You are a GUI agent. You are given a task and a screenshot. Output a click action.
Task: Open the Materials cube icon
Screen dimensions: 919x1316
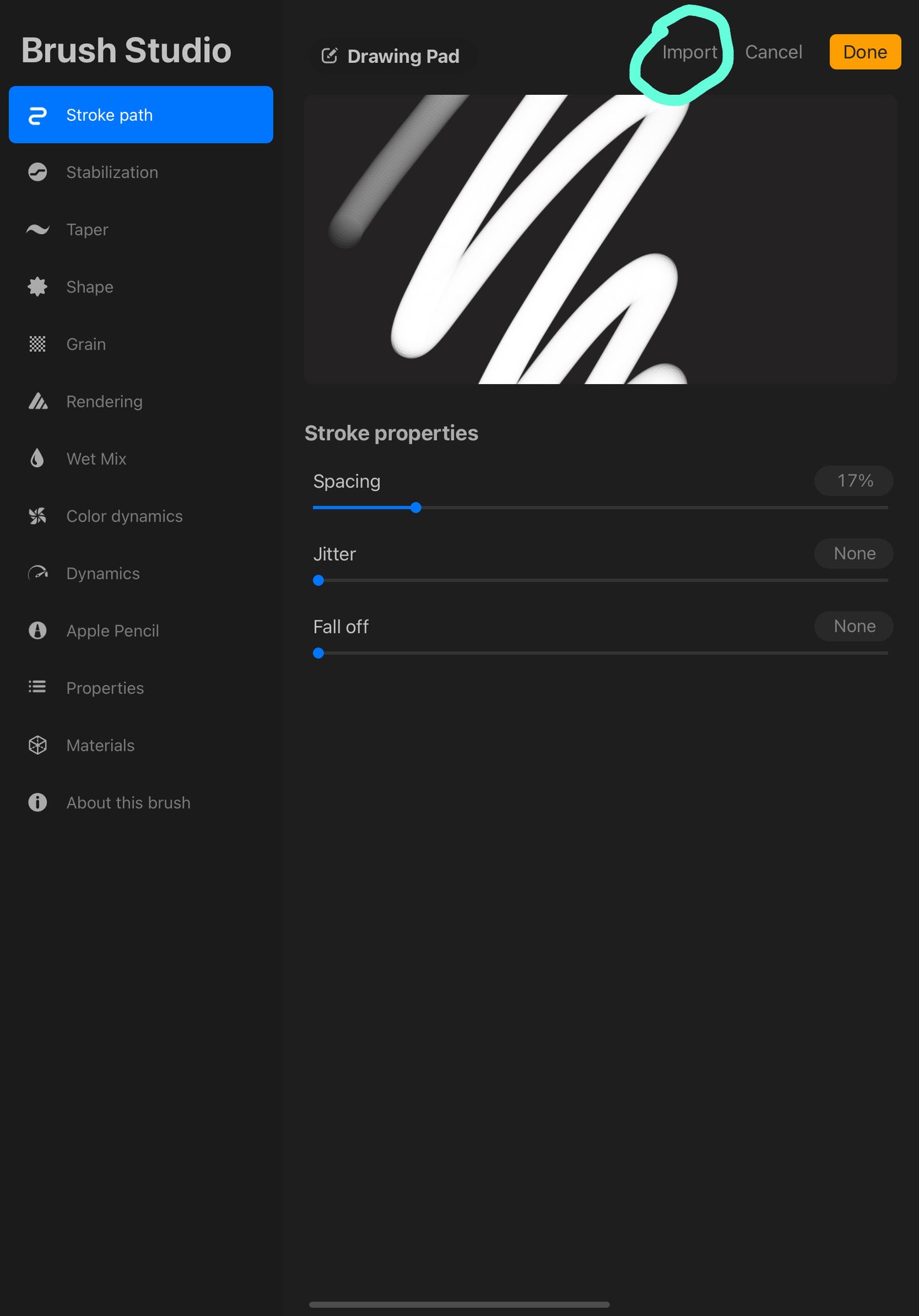[x=38, y=745]
